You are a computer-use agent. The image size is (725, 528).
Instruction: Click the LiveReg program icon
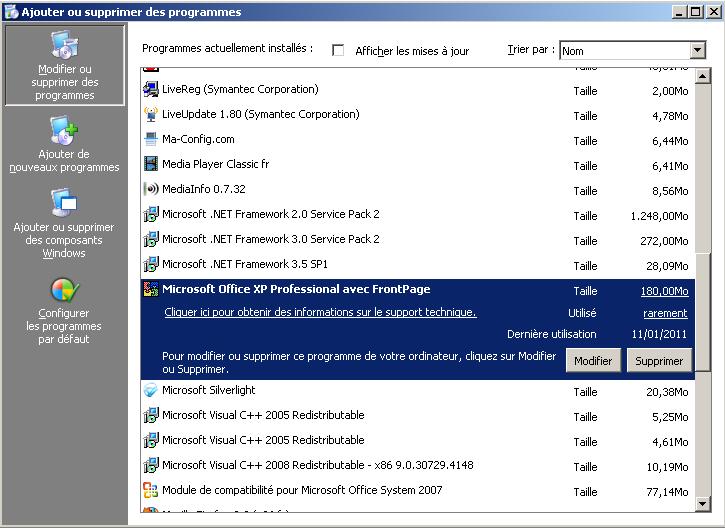click(x=151, y=89)
